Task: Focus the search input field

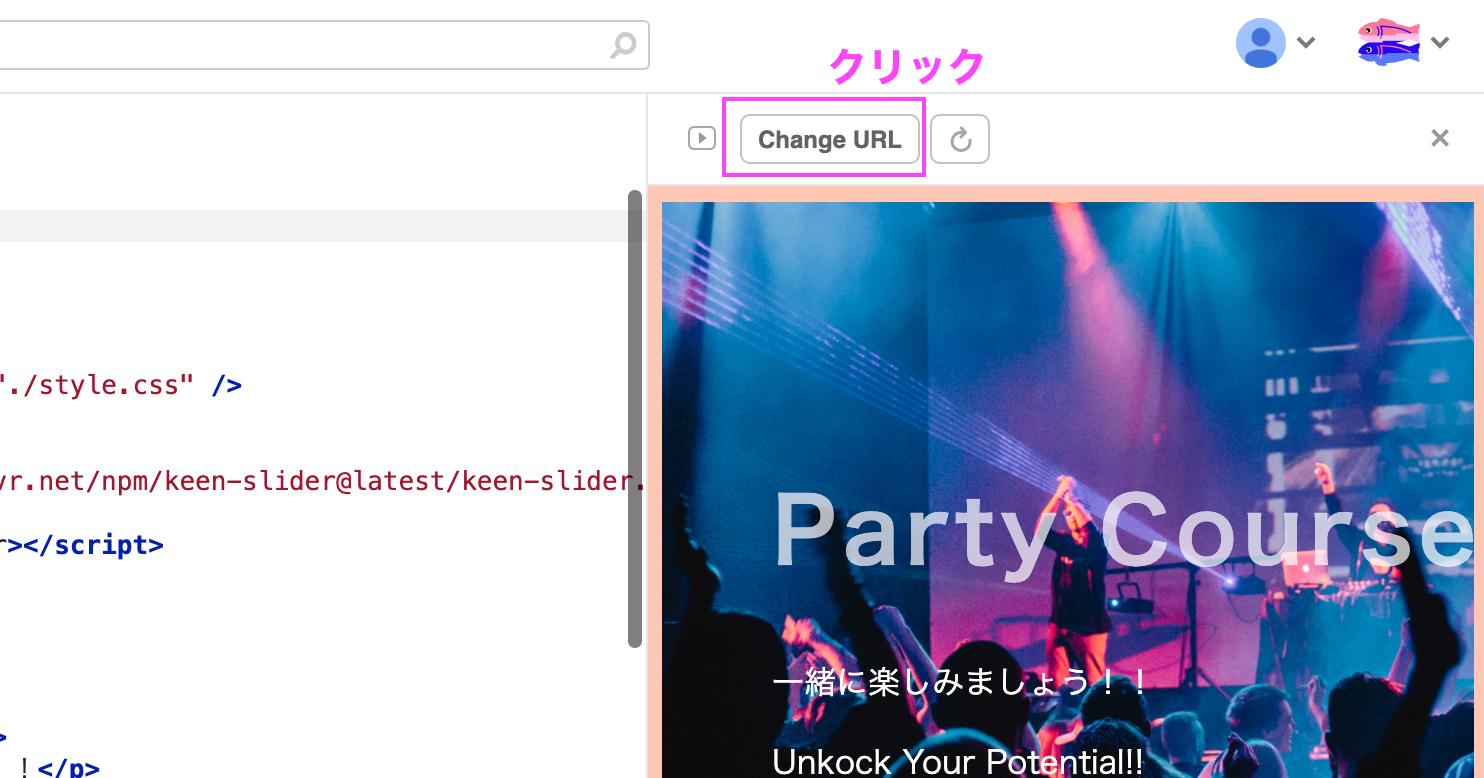Action: [300, 45]
